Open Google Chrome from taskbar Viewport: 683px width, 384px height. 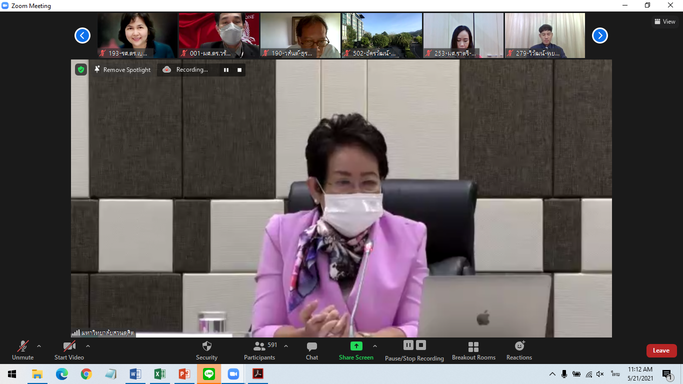pos(86,374)
